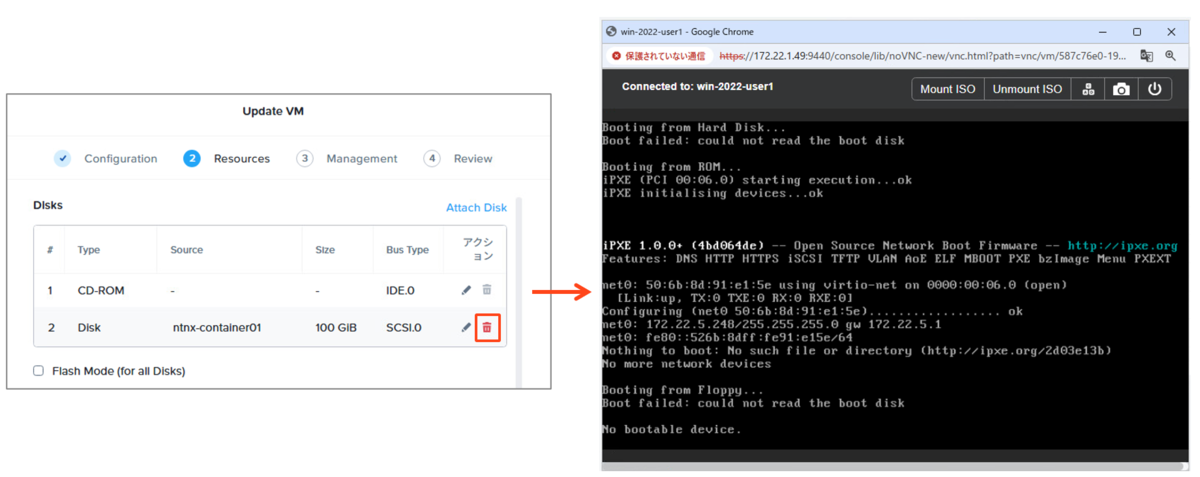Viewport: 1200px width, 477px height.
Task: Click the CD-ROM type cell
Action: point(100,290)
